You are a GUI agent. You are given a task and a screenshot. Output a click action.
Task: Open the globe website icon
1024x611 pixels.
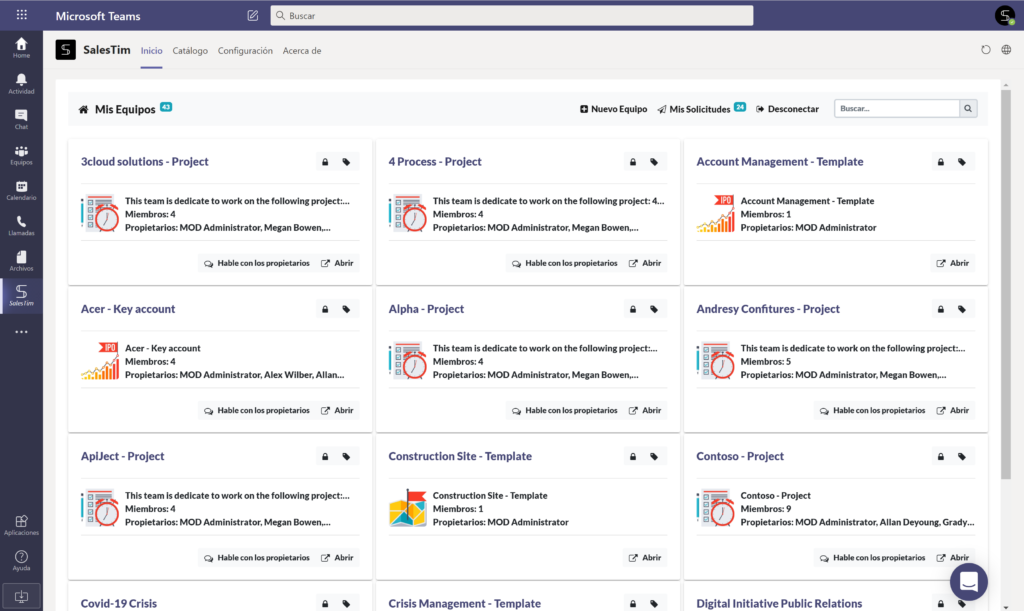pyautogui.click(x=1006, y=50)
